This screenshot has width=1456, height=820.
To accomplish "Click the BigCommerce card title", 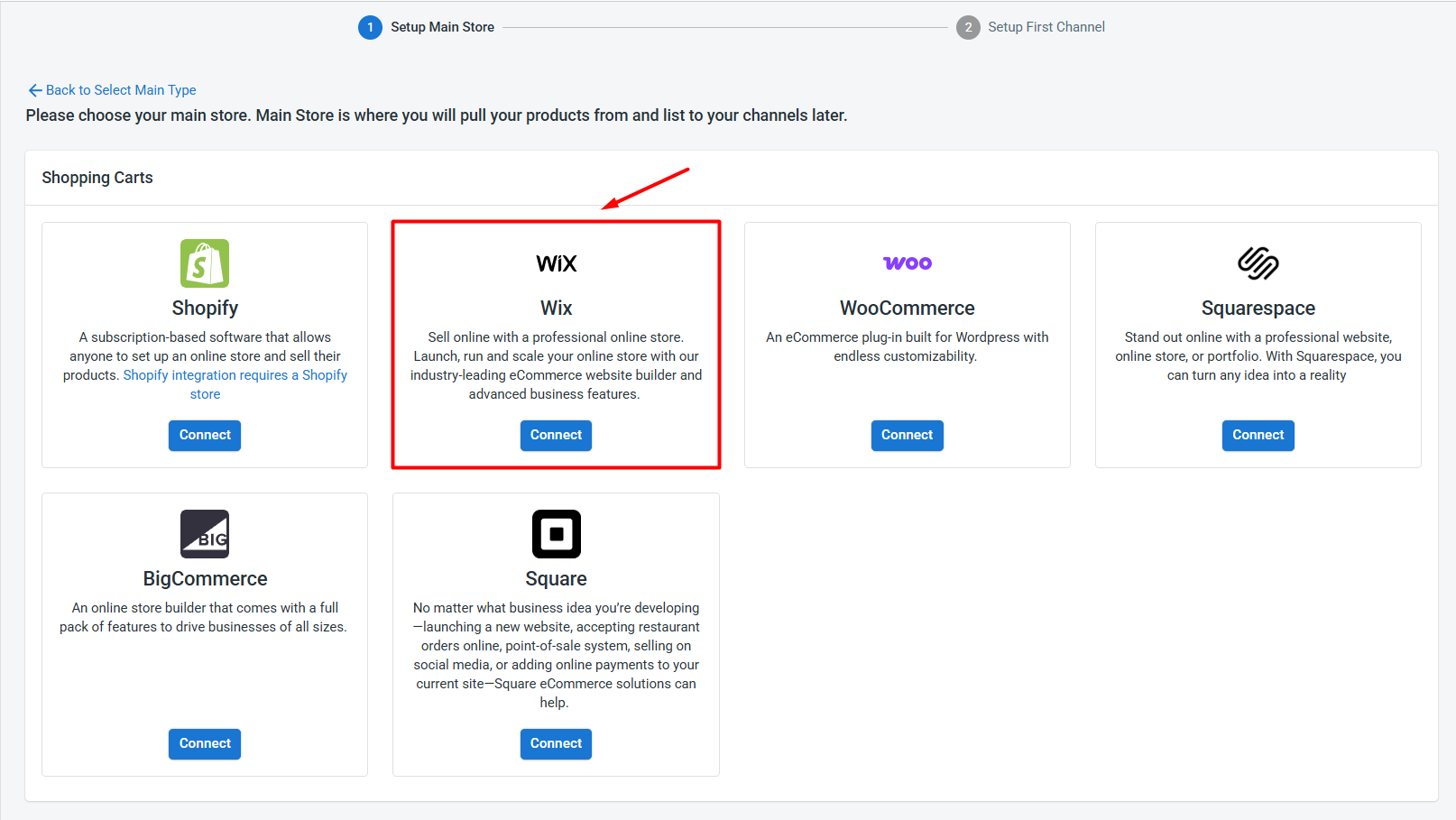I will pos(205,578).
